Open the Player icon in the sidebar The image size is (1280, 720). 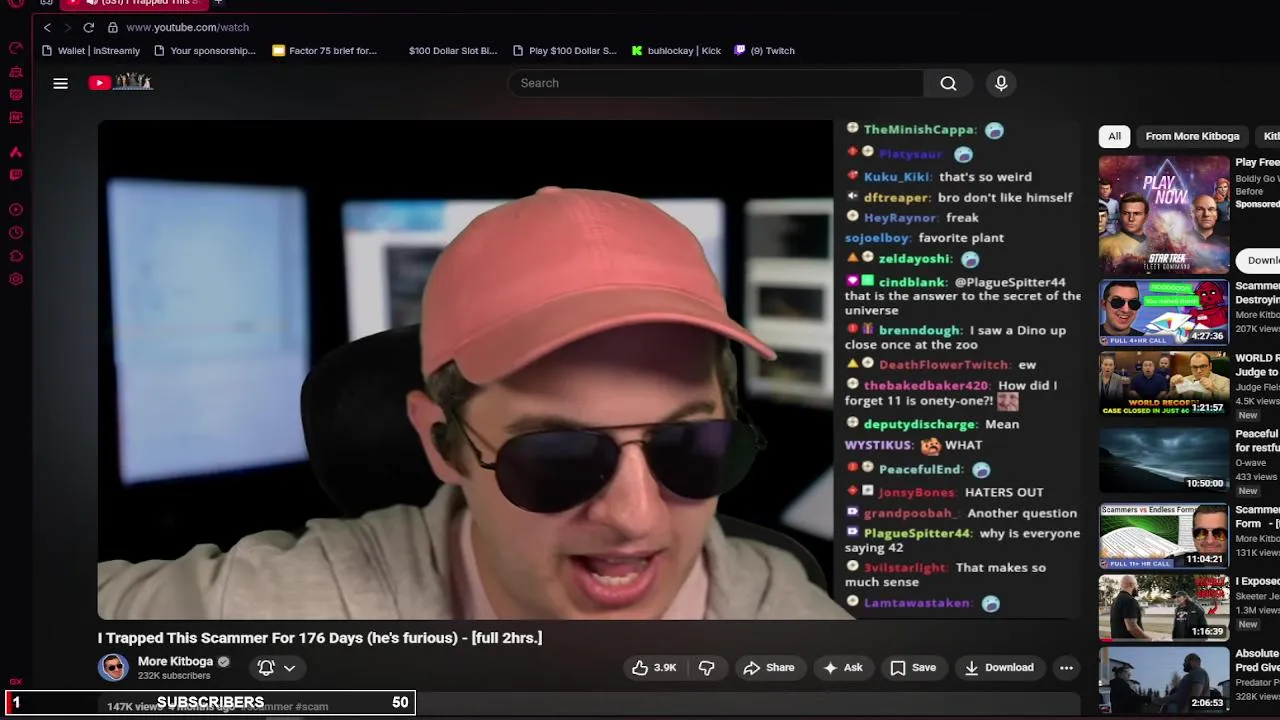coord(16,210)
